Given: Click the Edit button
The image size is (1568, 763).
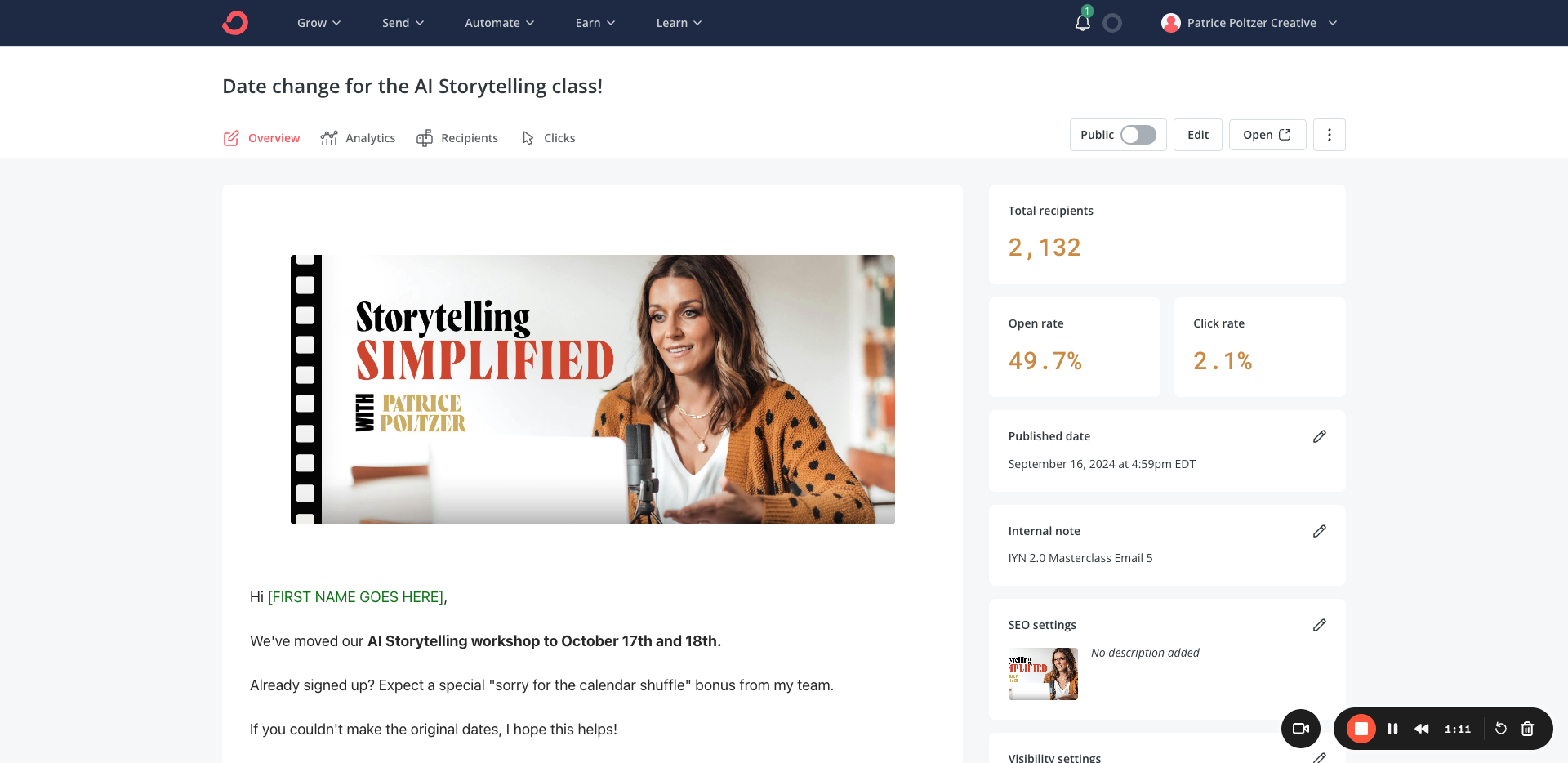Looking at the screenshot, I should point(1197,135).
